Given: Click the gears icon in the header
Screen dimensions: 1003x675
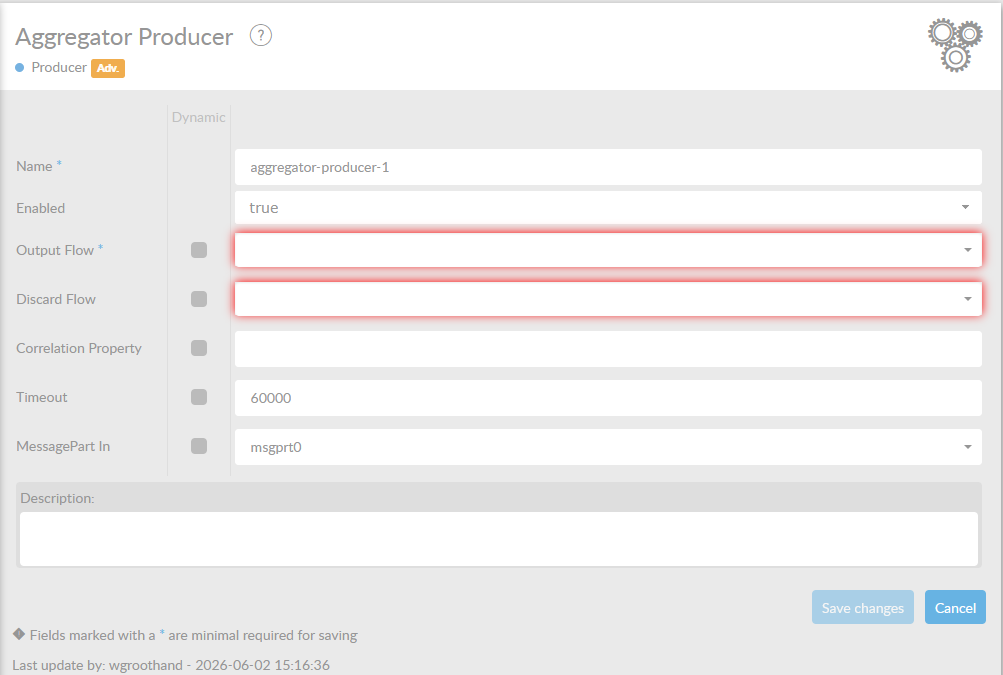Looking at the screenshot, I should (x=956, y=45).
